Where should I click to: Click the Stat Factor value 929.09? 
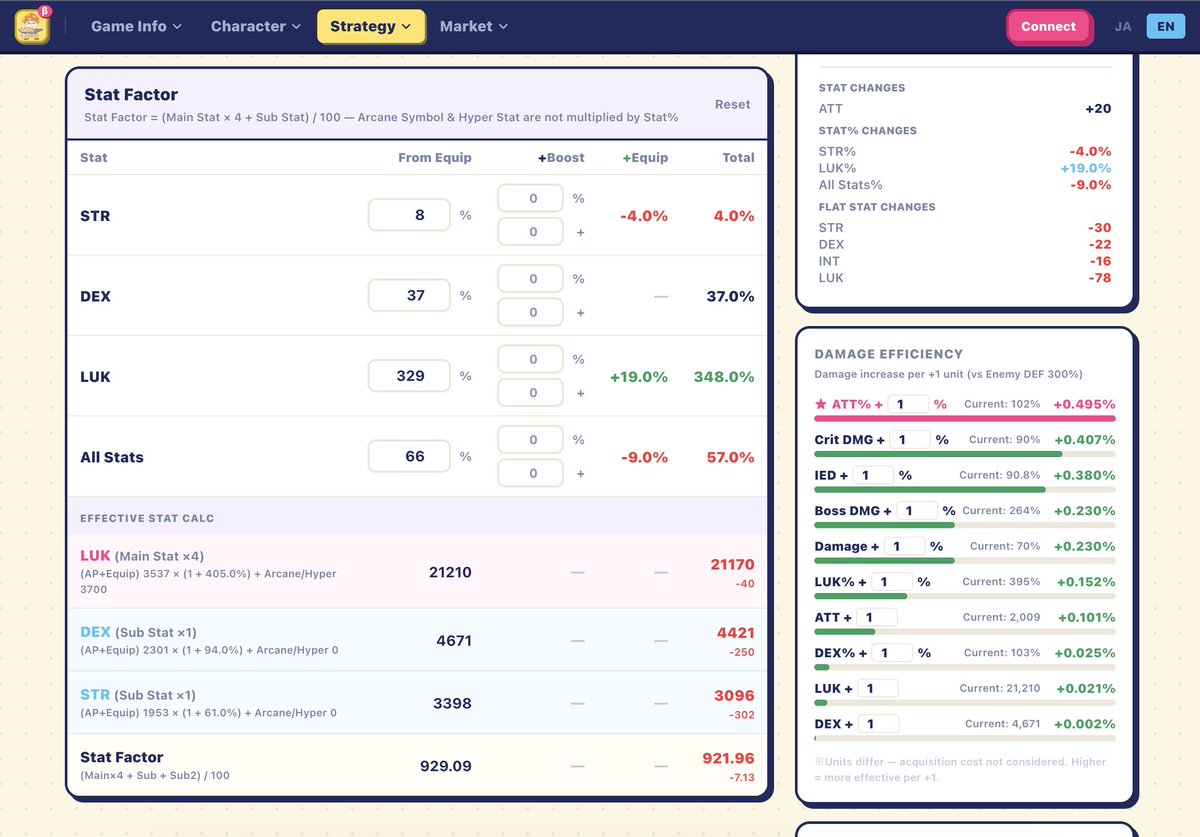click(446, 766)
